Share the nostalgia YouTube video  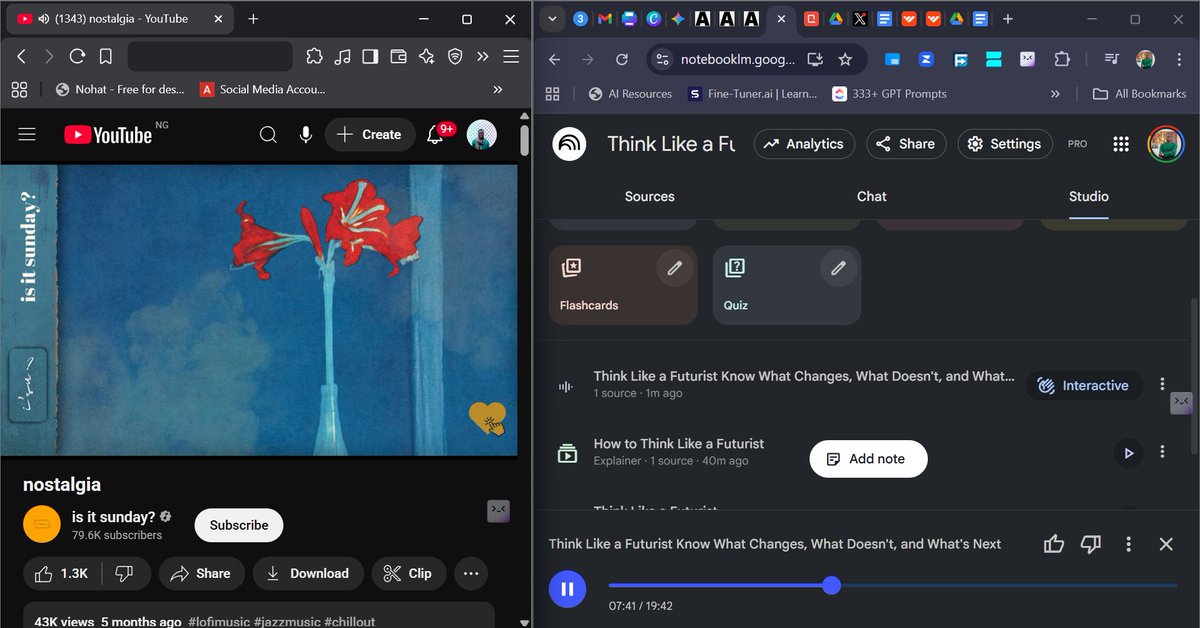click(201, 573)
